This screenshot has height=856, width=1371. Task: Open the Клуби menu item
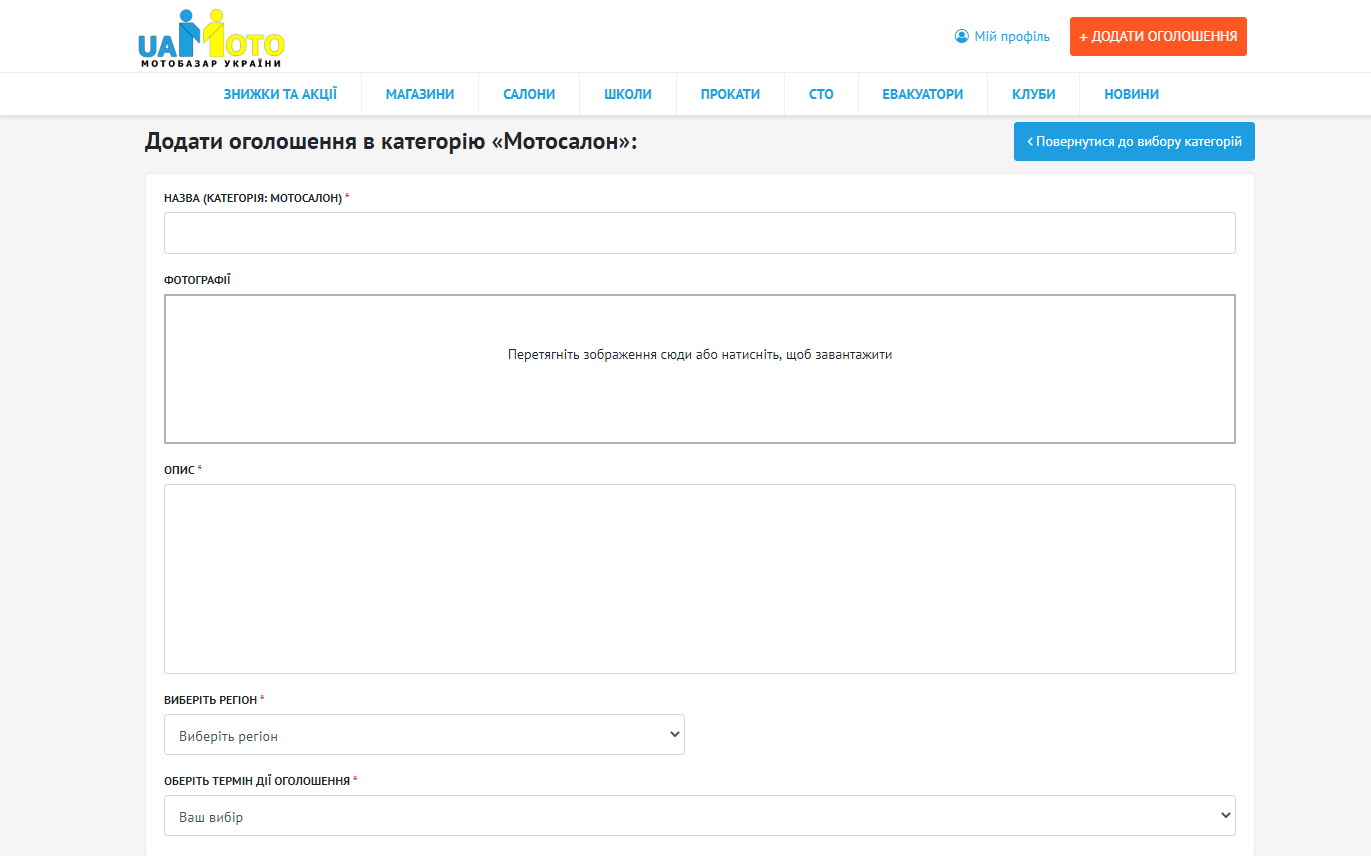(x=1033, y=94)
